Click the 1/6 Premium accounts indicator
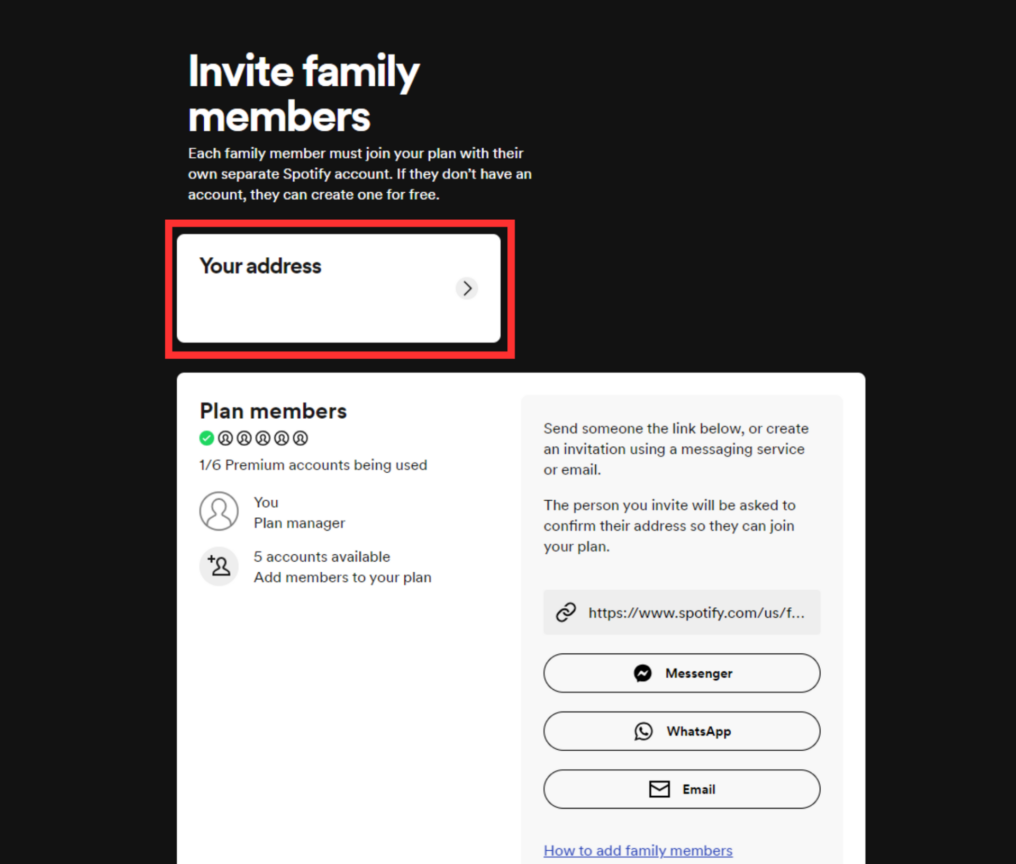This screenshot has width=1016, height=864. [x=313, y=464]
